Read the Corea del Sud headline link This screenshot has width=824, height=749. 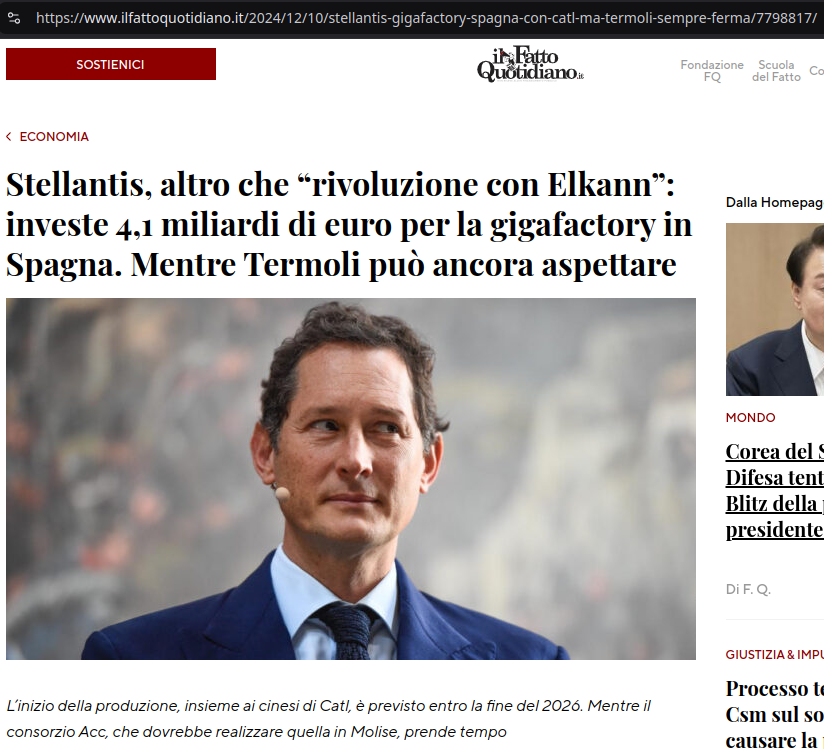775,490
